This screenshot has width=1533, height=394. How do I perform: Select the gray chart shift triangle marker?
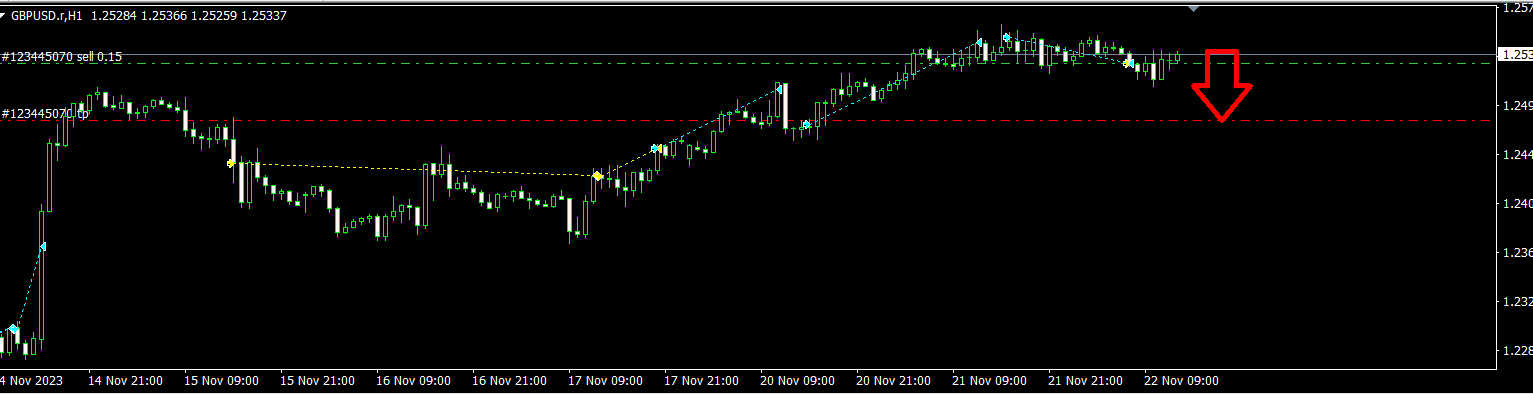coord(1191,8)
